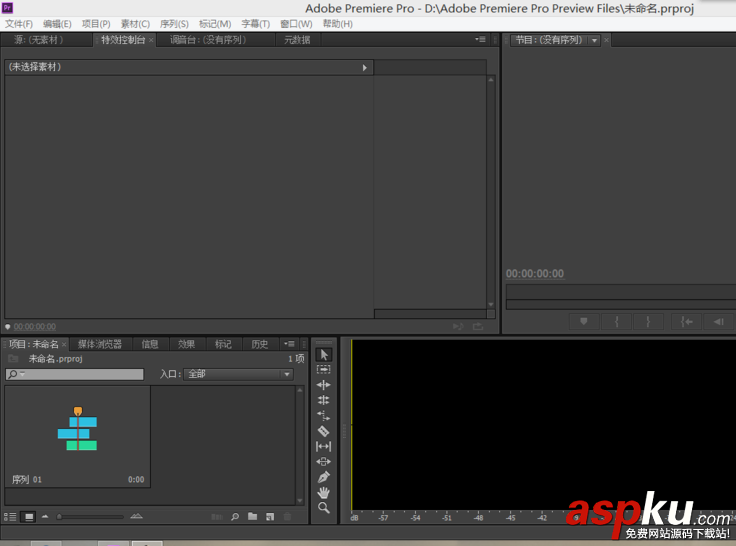Mark In point in program monitor
Screen dimensions: 736x546
(x=616, y=322)
